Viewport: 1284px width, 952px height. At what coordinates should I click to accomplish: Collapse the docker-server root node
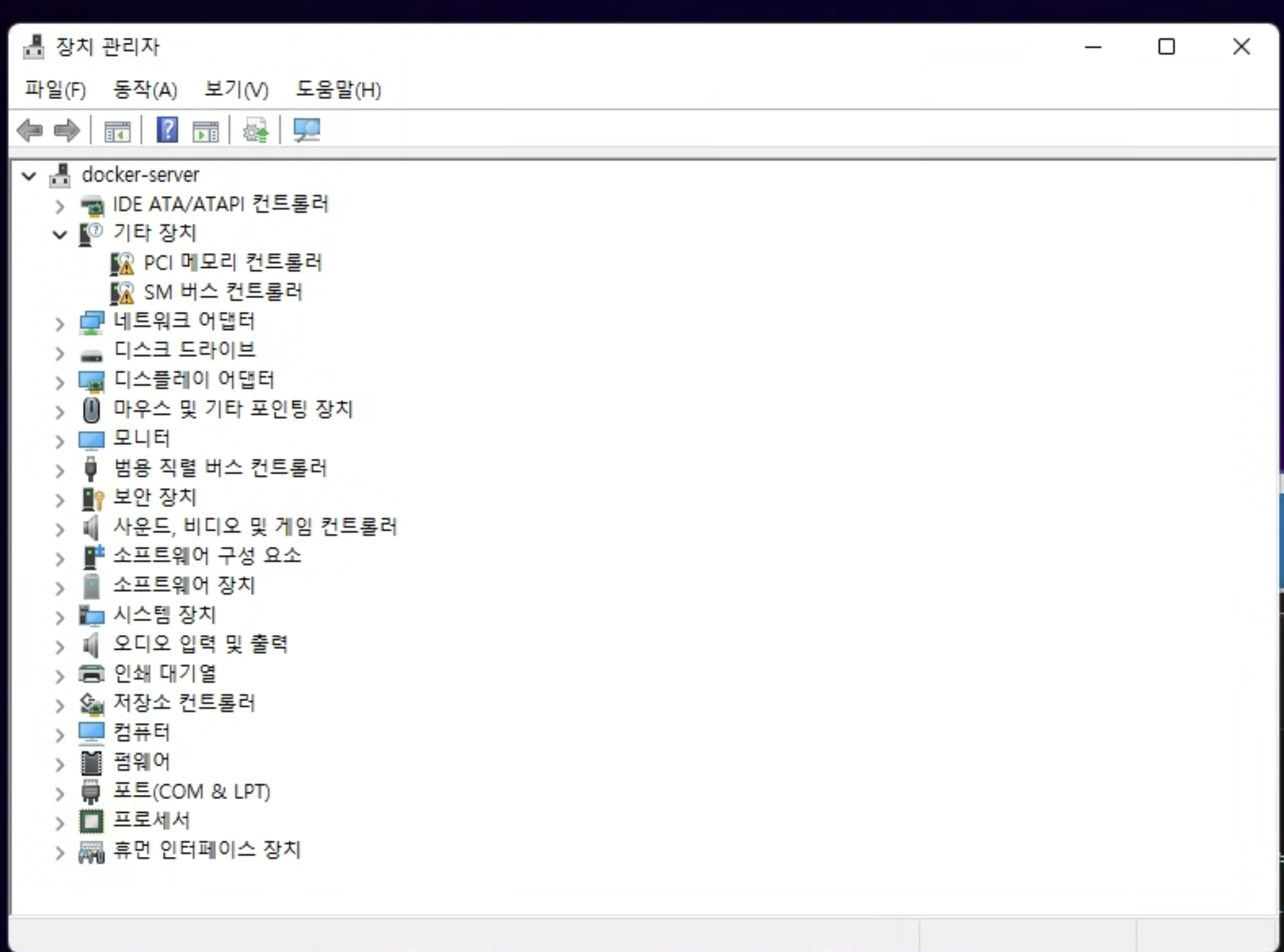pyautogui.click(x=29, y=176)
